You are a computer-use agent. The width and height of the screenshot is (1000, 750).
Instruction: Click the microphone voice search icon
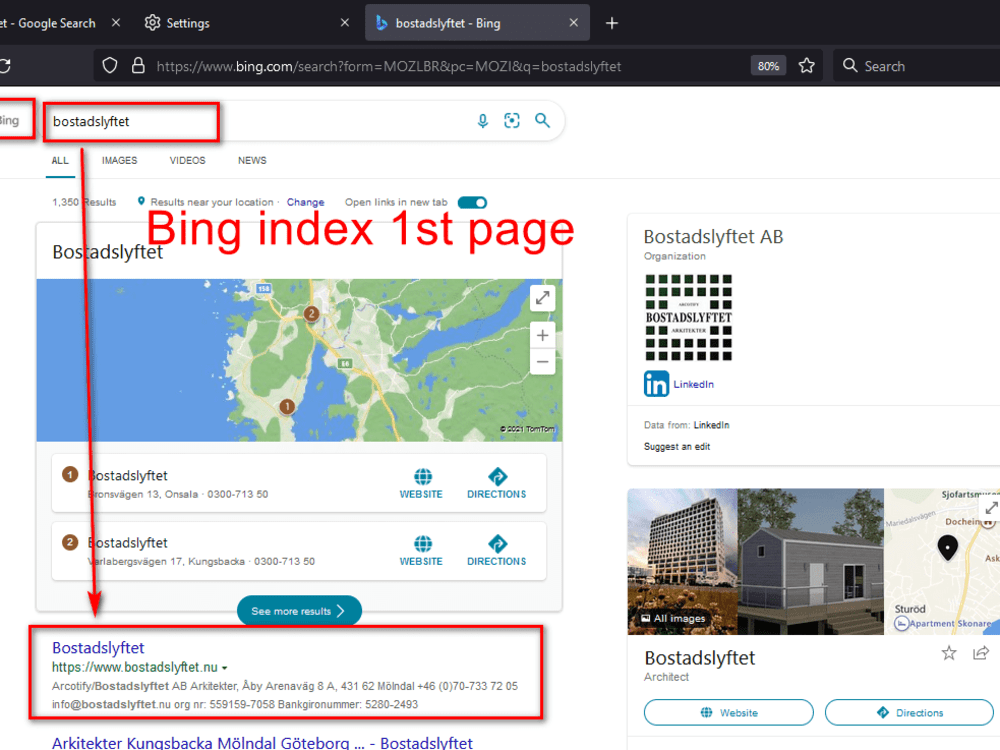tap(483, 121)
